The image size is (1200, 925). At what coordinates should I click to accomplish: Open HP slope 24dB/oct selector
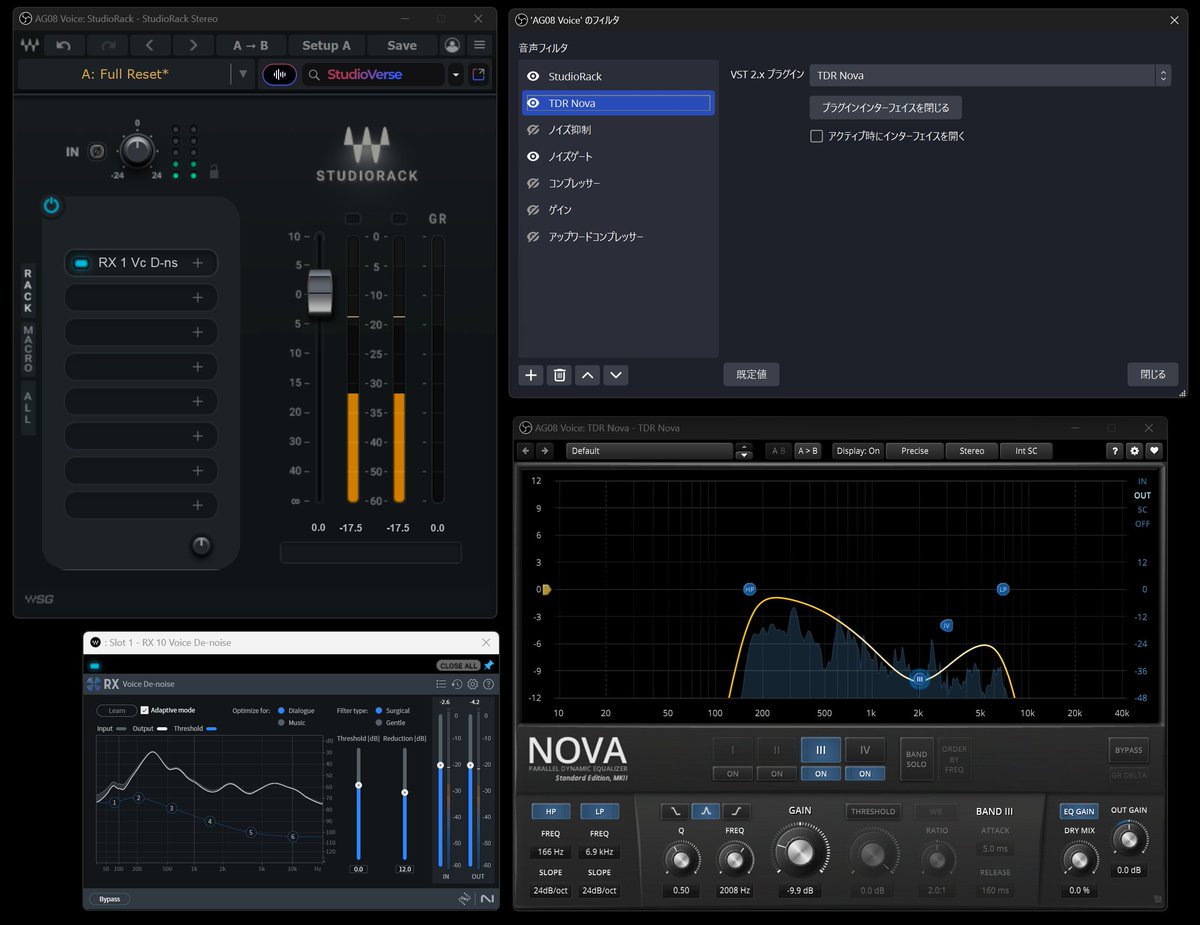point(551,890)
